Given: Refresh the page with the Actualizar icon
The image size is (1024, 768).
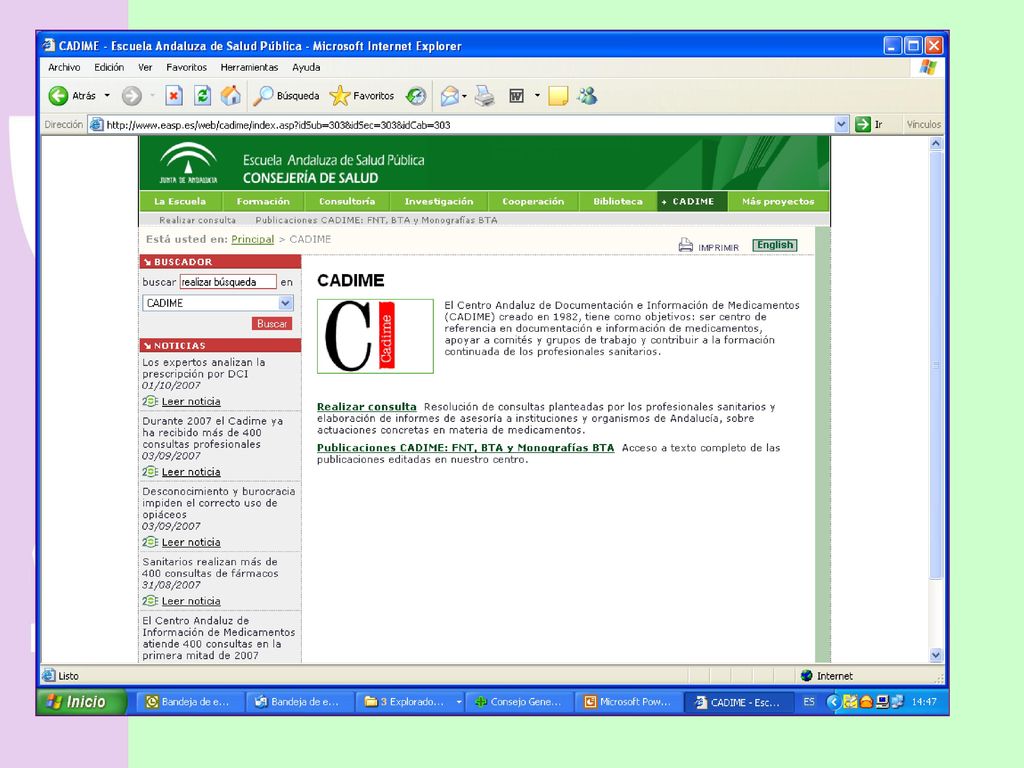Looking at the screenshot, I should (x=202, y=96).
